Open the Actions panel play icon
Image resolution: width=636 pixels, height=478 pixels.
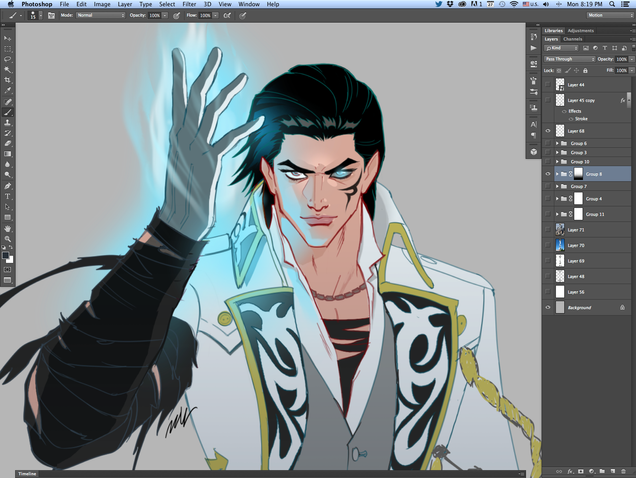point(534,48)
